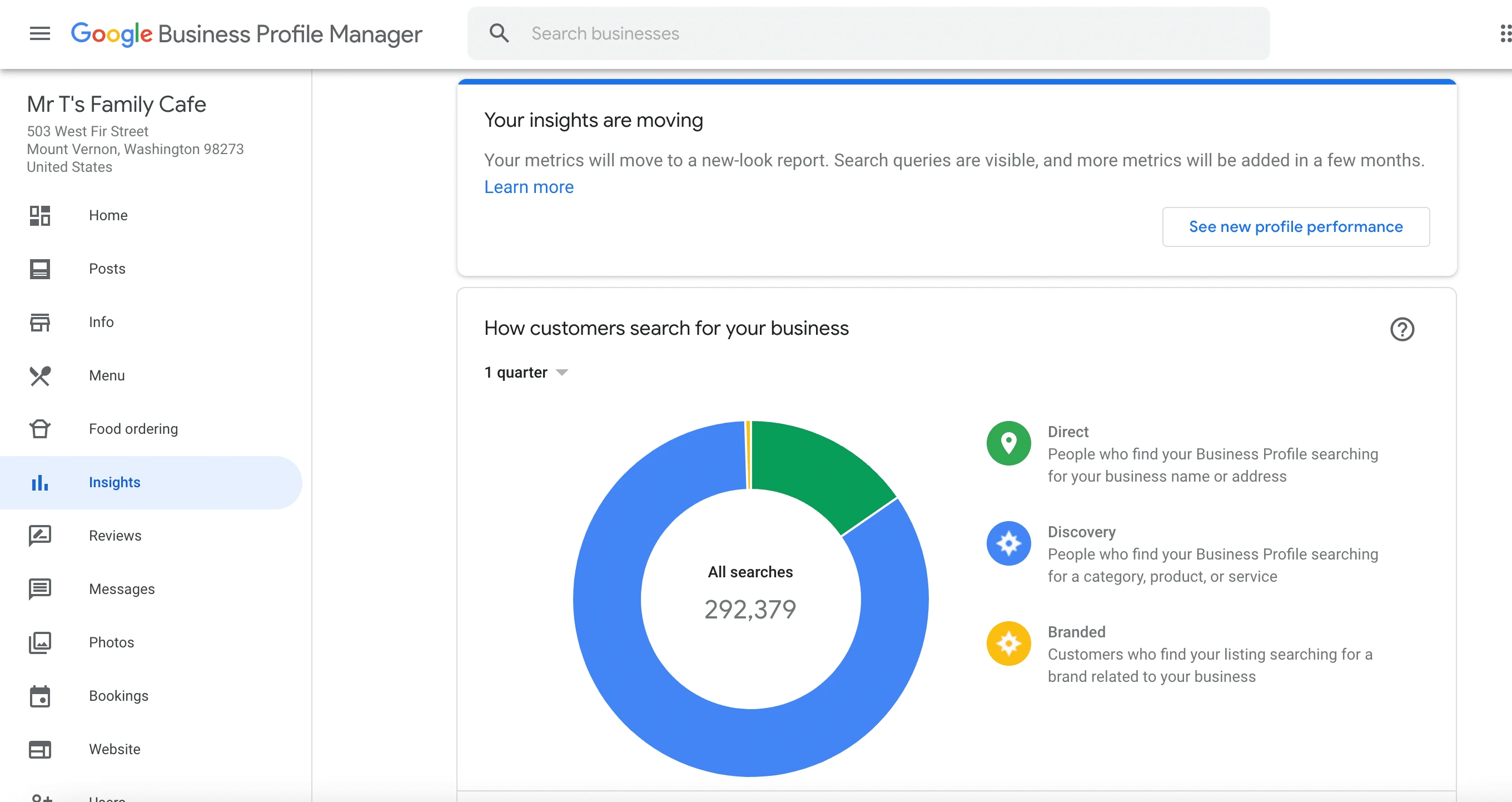The width and height of the screenshot is (1512, 802).
Task: Click the search magnifier icon
Action: point(499,33)
